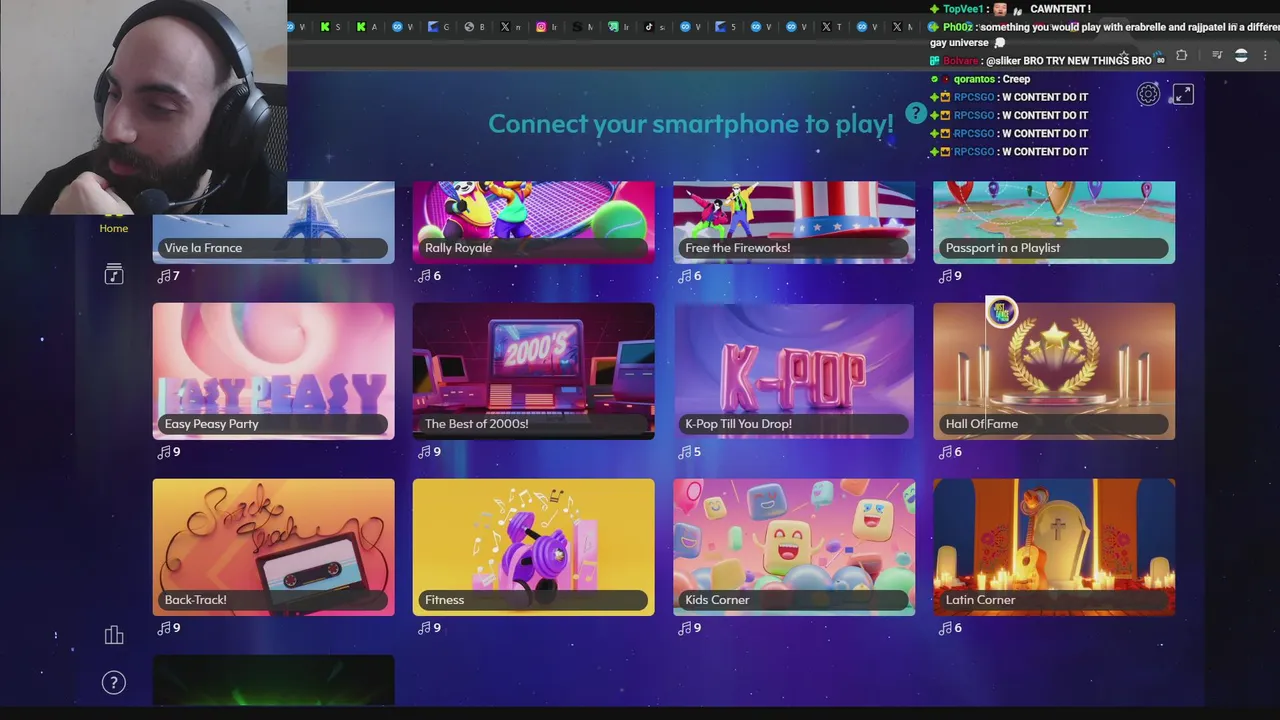
Task: Open the browser extensions puzzle icon
Action: pyautogui.click(x=1182, y=56)
